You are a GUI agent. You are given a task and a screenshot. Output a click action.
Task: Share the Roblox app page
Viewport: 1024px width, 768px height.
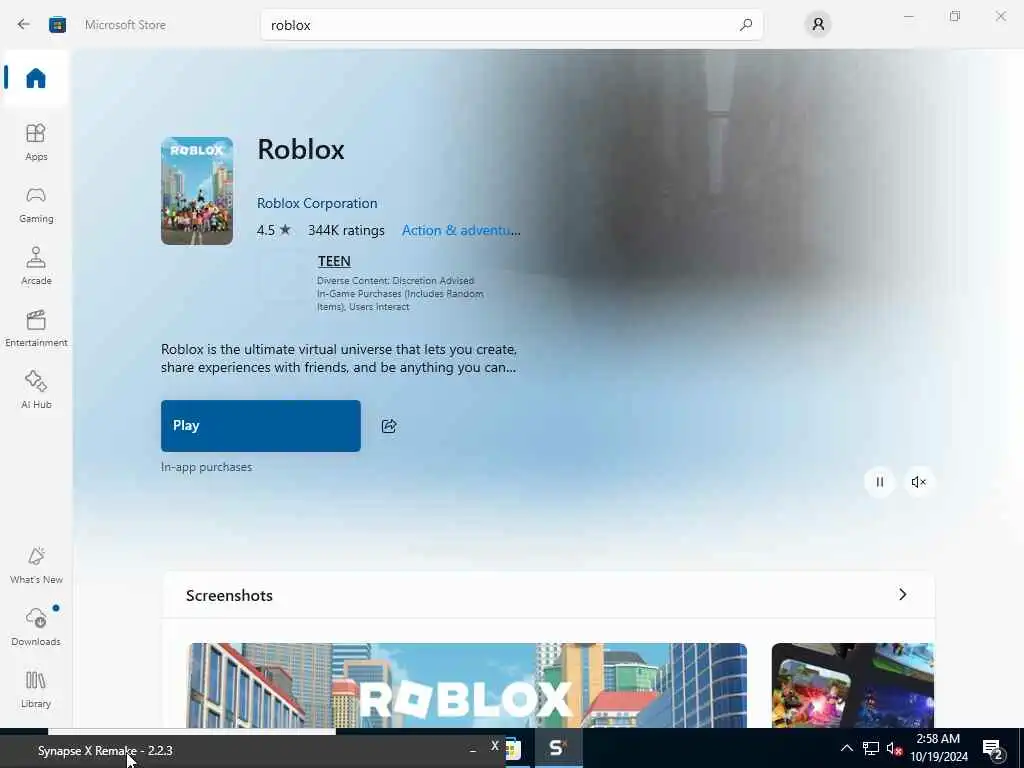(389, 426)
